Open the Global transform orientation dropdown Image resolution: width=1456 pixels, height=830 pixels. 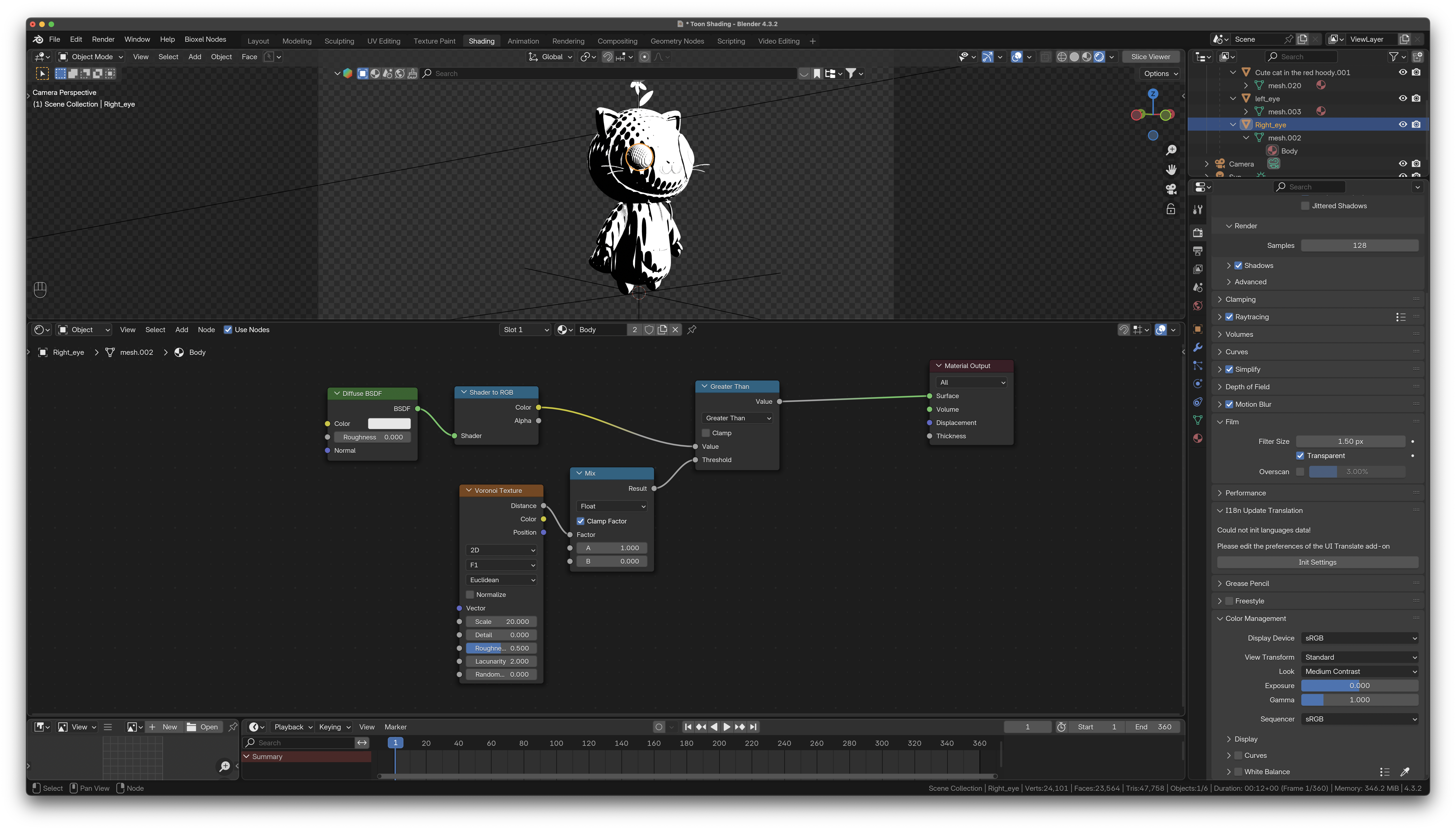(551, 57)
